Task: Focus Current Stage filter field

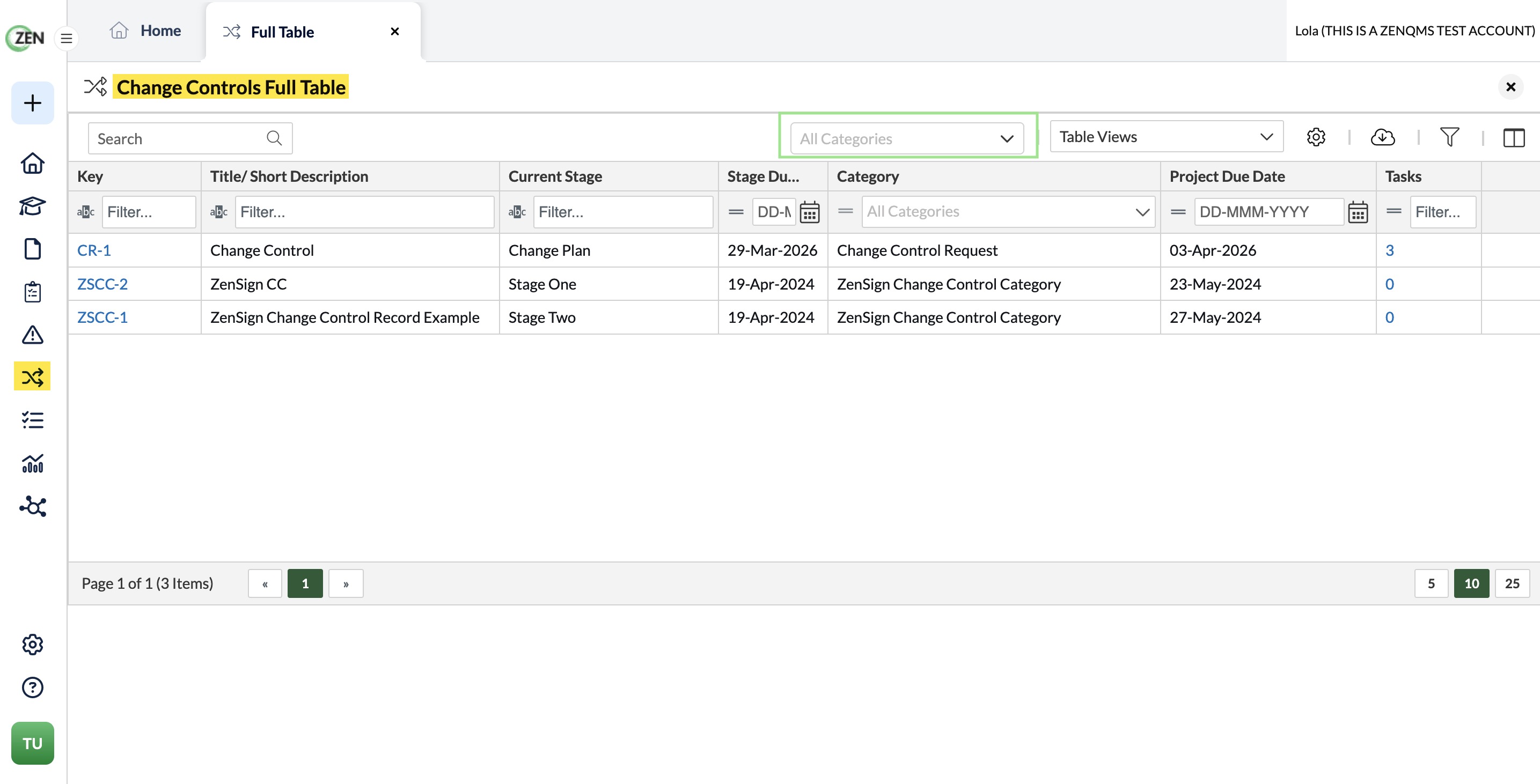Action: tap(623, 211)
